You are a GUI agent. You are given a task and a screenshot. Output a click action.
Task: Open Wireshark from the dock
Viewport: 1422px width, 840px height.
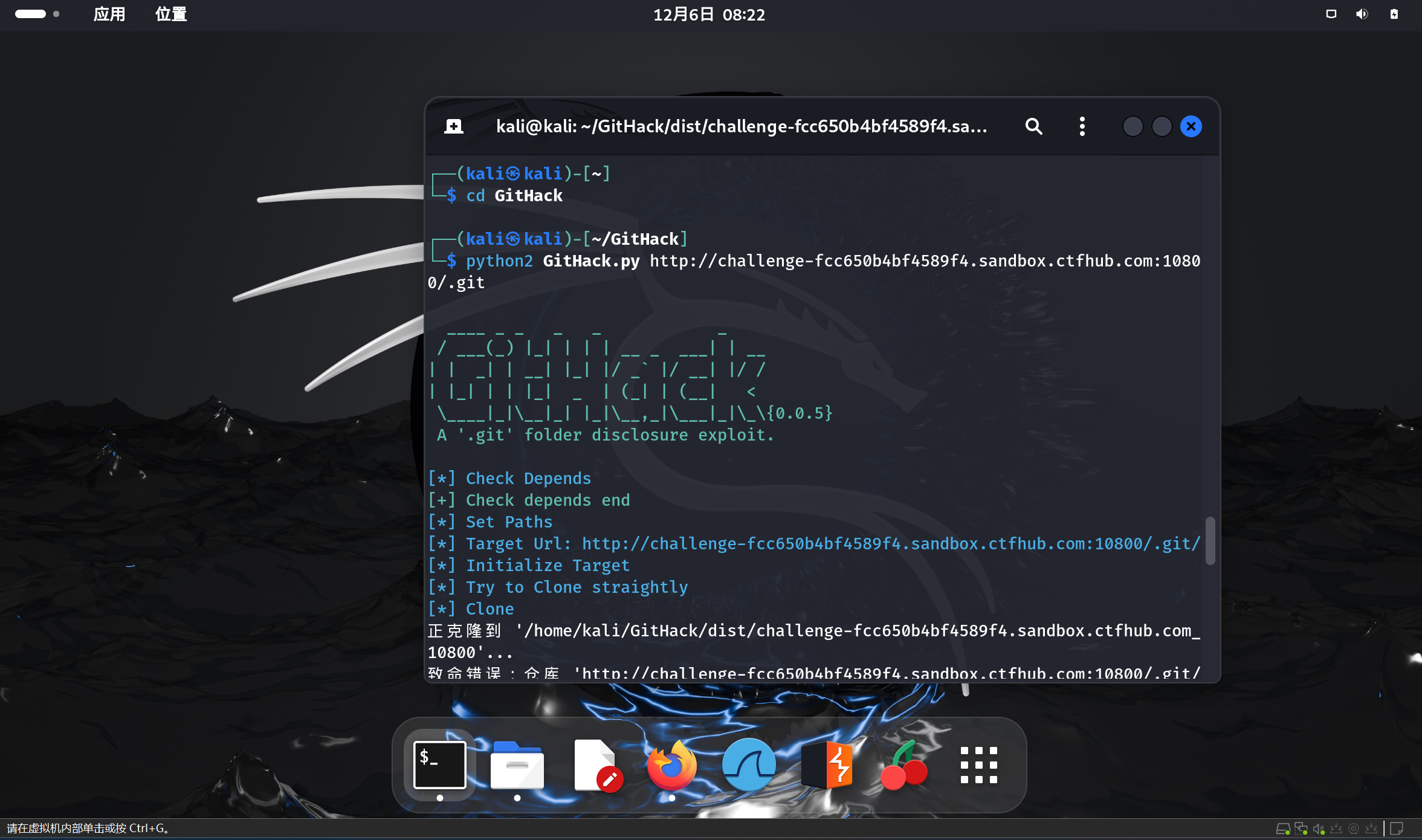click(749, 765)
